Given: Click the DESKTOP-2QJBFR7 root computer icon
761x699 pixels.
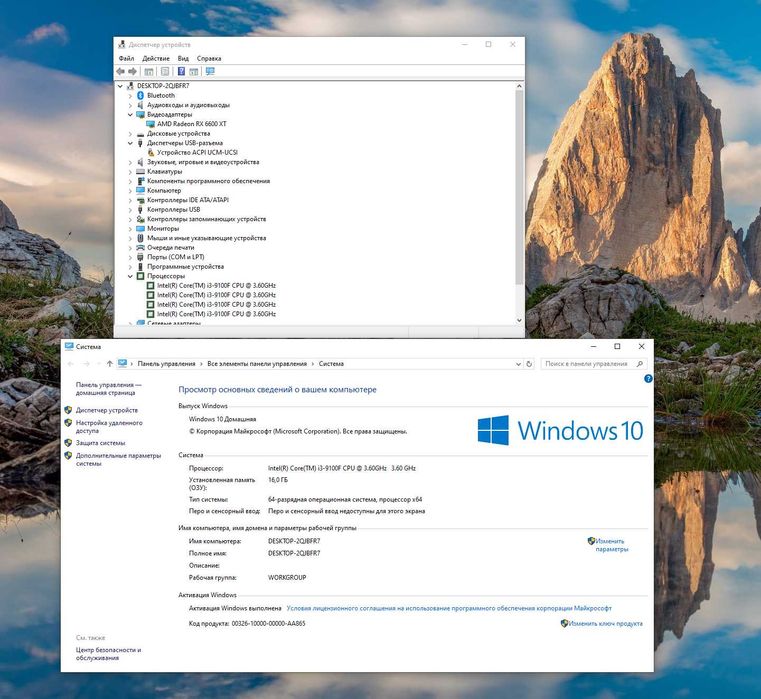Looking at the screenshot, I should pyautogui.click(x=130, y=86).
